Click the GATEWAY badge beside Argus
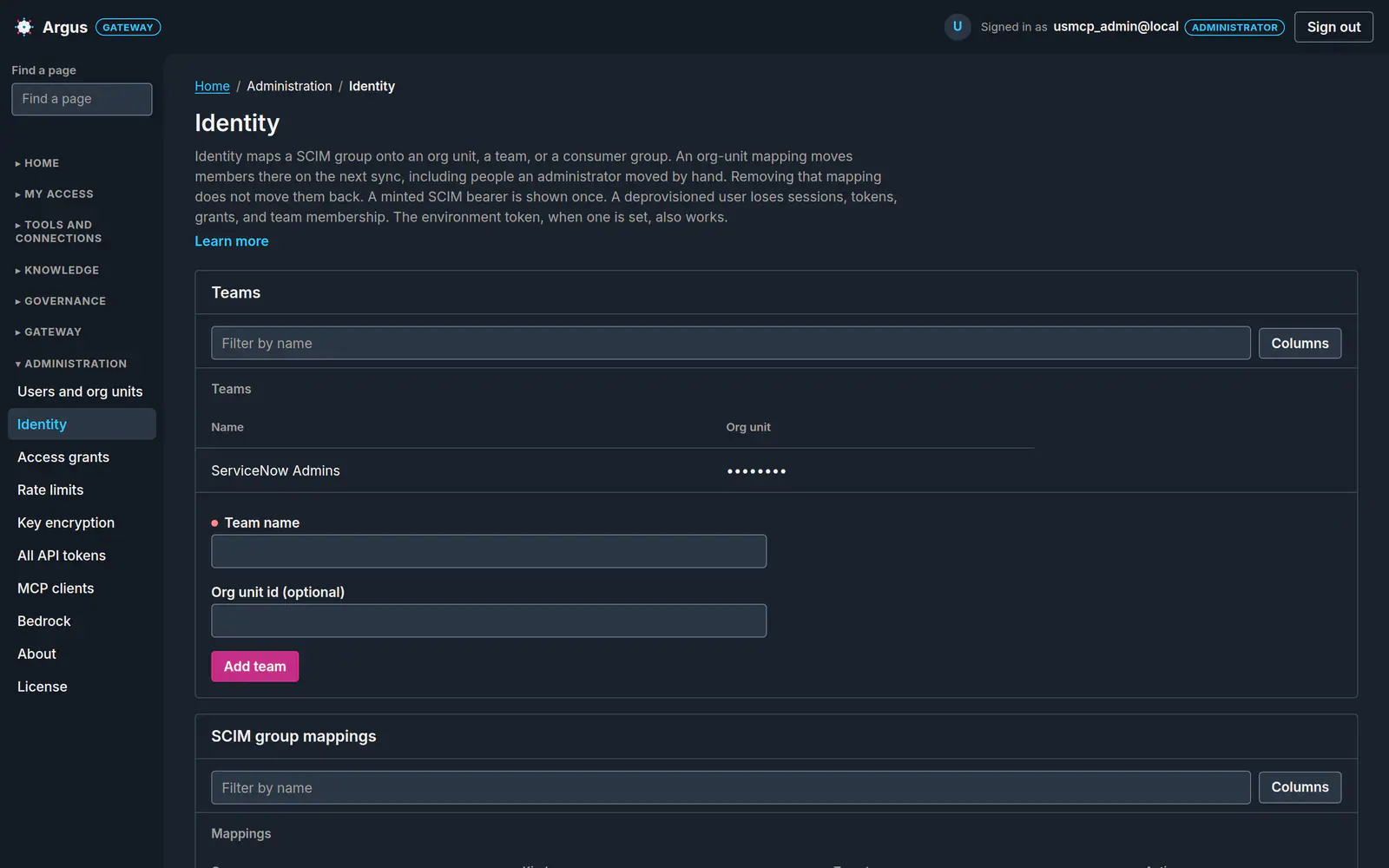 click(x=128, y=28)
